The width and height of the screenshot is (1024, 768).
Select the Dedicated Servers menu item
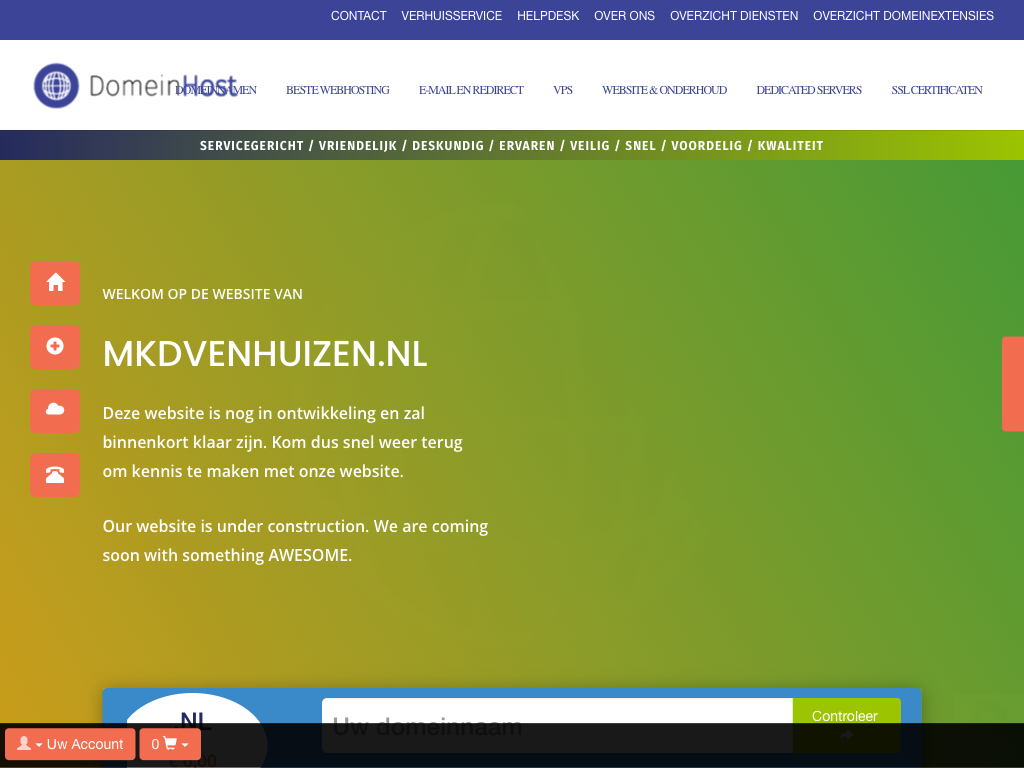pyautogui.click(x=808, y=90)
